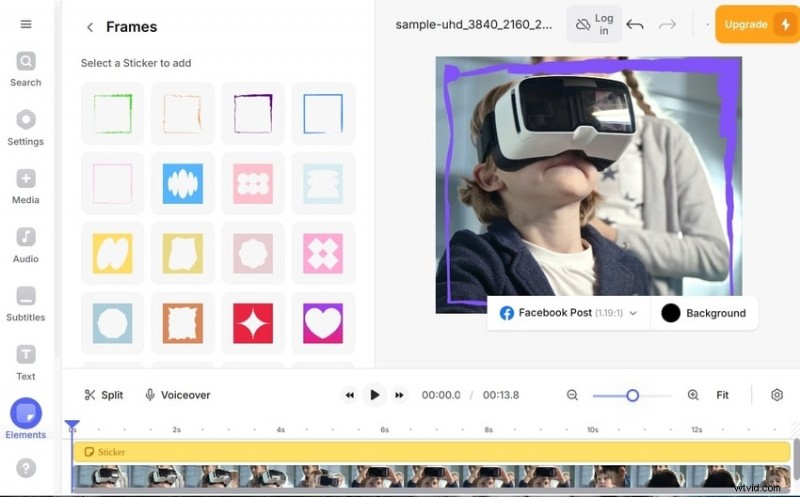Viewport: 800px width, 497px height.
Task: Add the orange ornate frame sticker
Action: [x=183, y=323]
